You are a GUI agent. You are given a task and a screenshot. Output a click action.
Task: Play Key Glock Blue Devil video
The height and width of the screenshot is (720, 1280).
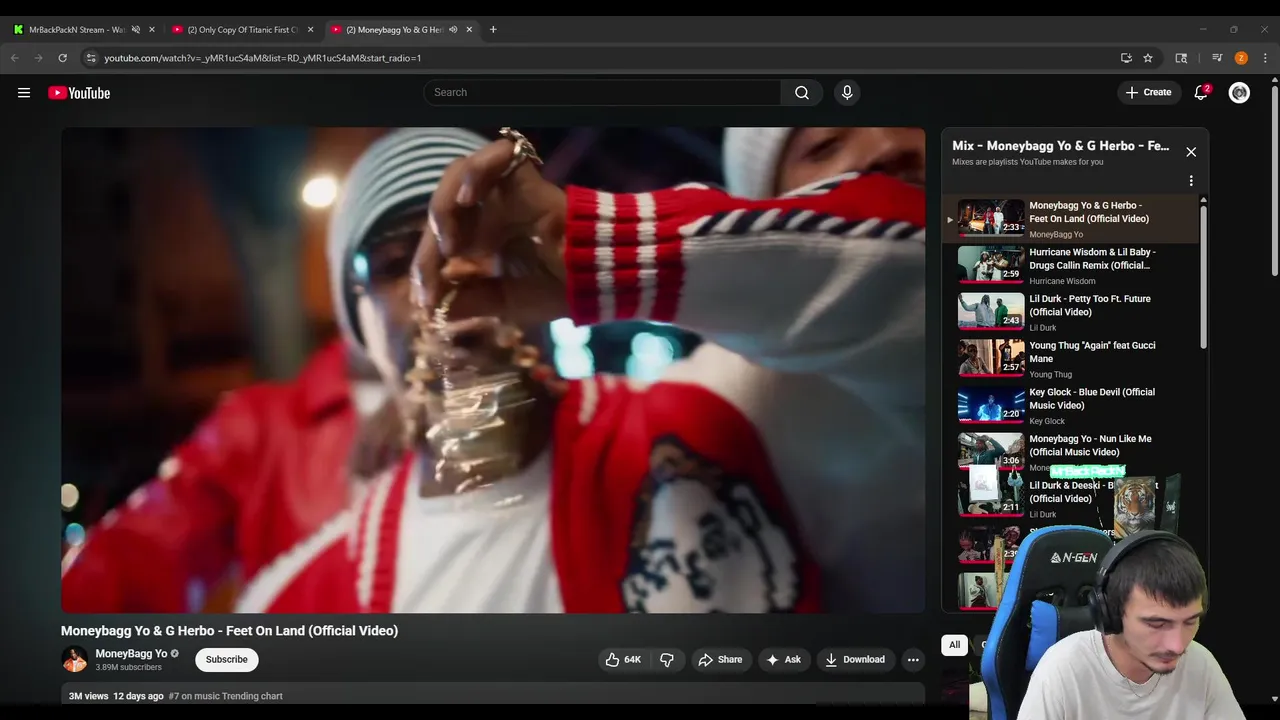coord(1070,405)
